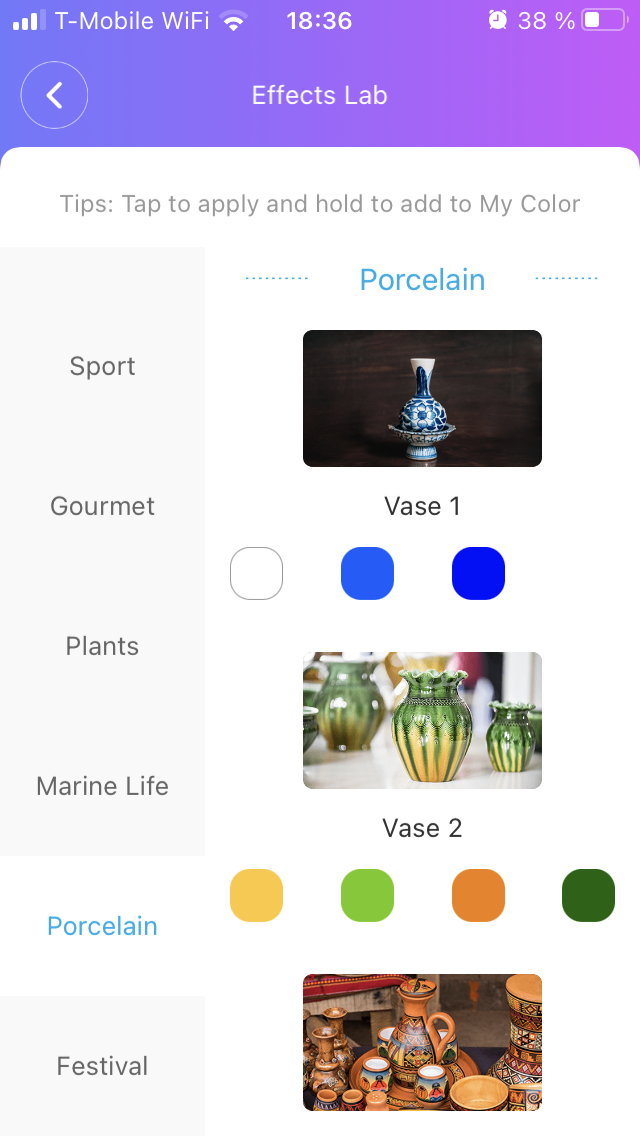The image size is (640, 1136).
Task: Apply the dark green Vase 2 swatch
Action: (x=588, y=895)
